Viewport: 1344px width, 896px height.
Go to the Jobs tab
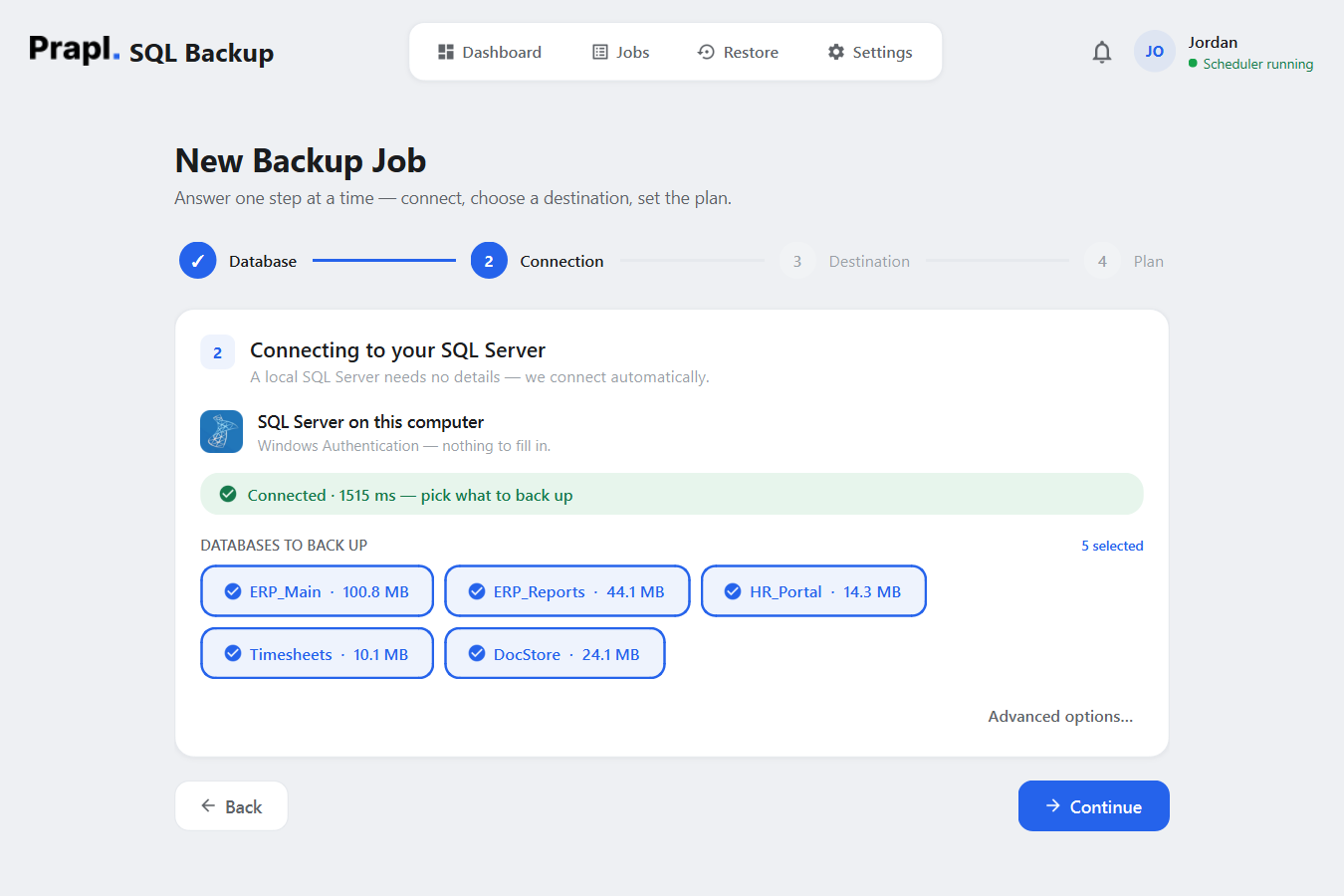pos(621,52)
